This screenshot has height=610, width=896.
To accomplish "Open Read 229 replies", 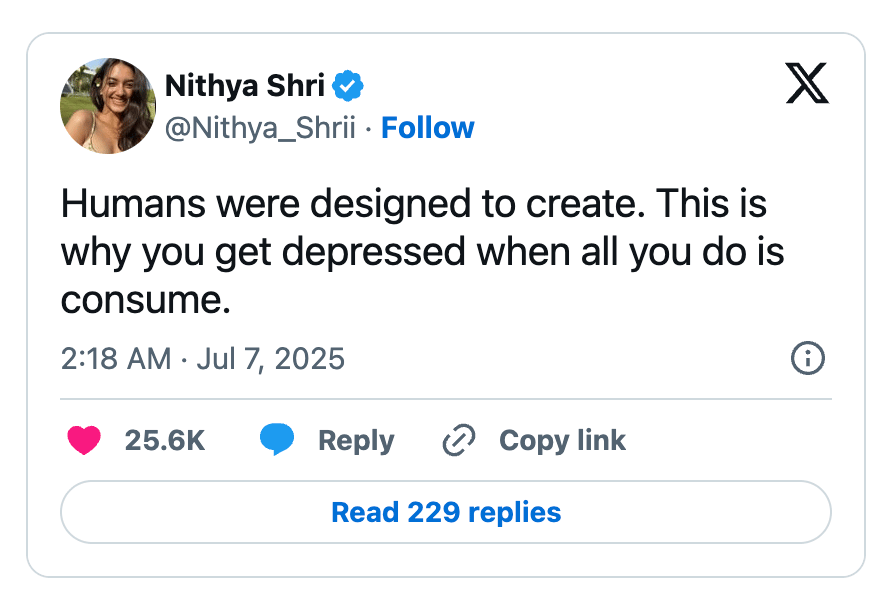I will pos(446,513).
